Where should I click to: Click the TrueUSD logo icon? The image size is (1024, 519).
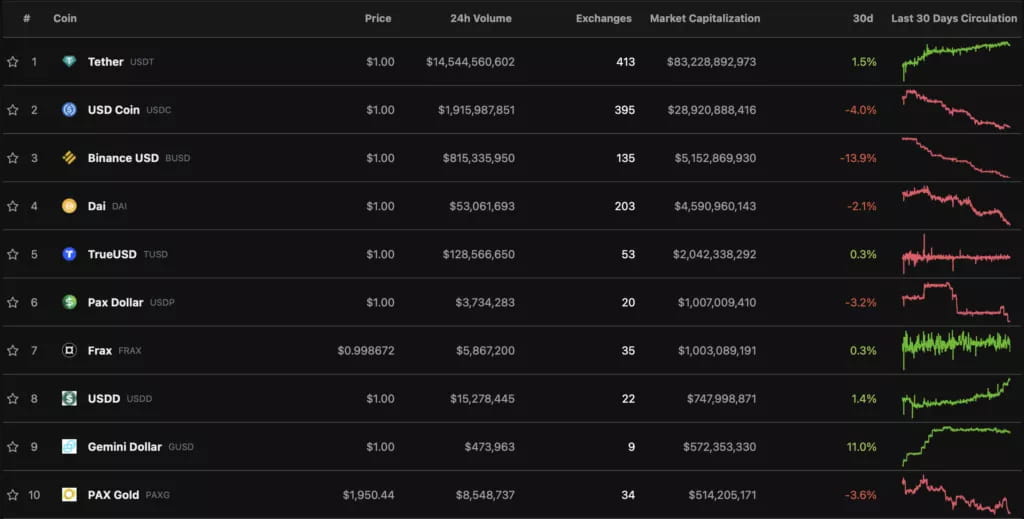69,254
